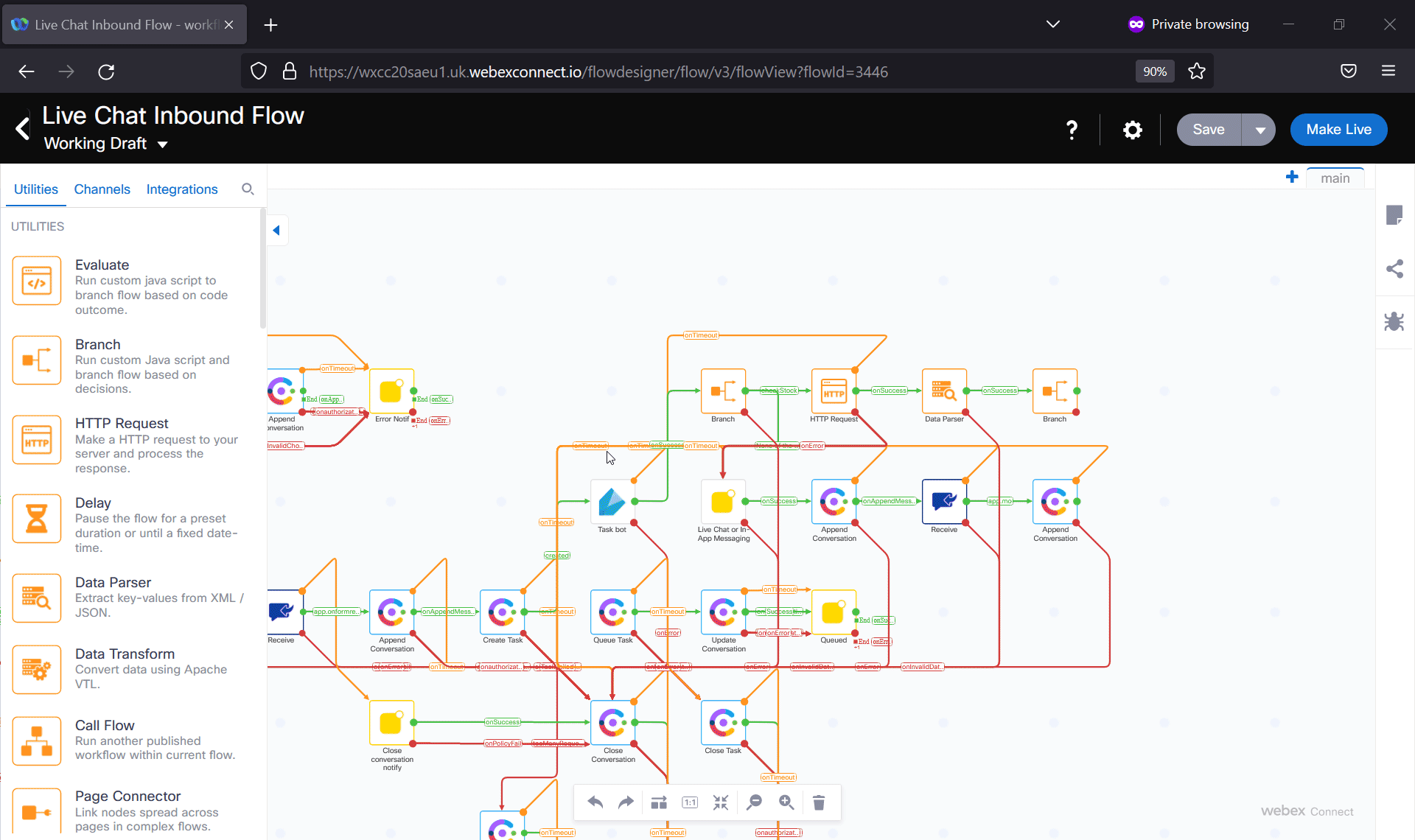Go back using the header chevron
This screenshot has width=1415, height=840.
point(23,129)
